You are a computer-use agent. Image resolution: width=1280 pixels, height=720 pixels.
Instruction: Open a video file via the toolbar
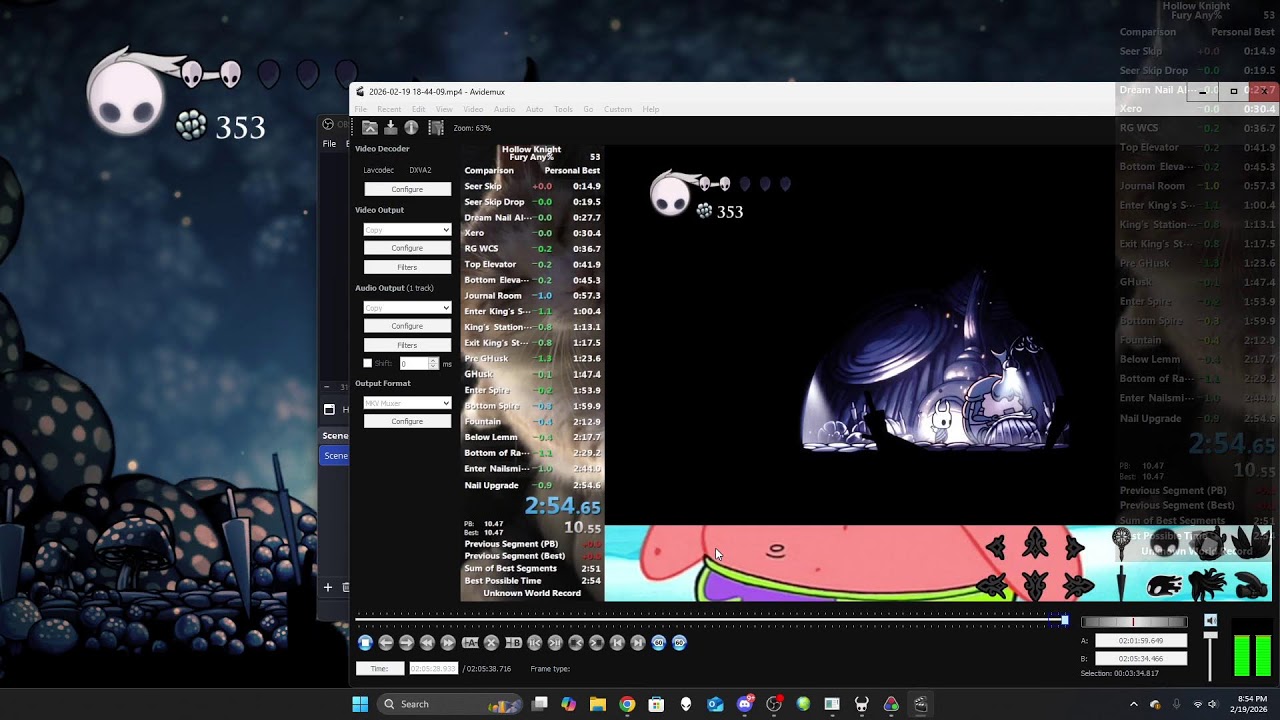370,128
